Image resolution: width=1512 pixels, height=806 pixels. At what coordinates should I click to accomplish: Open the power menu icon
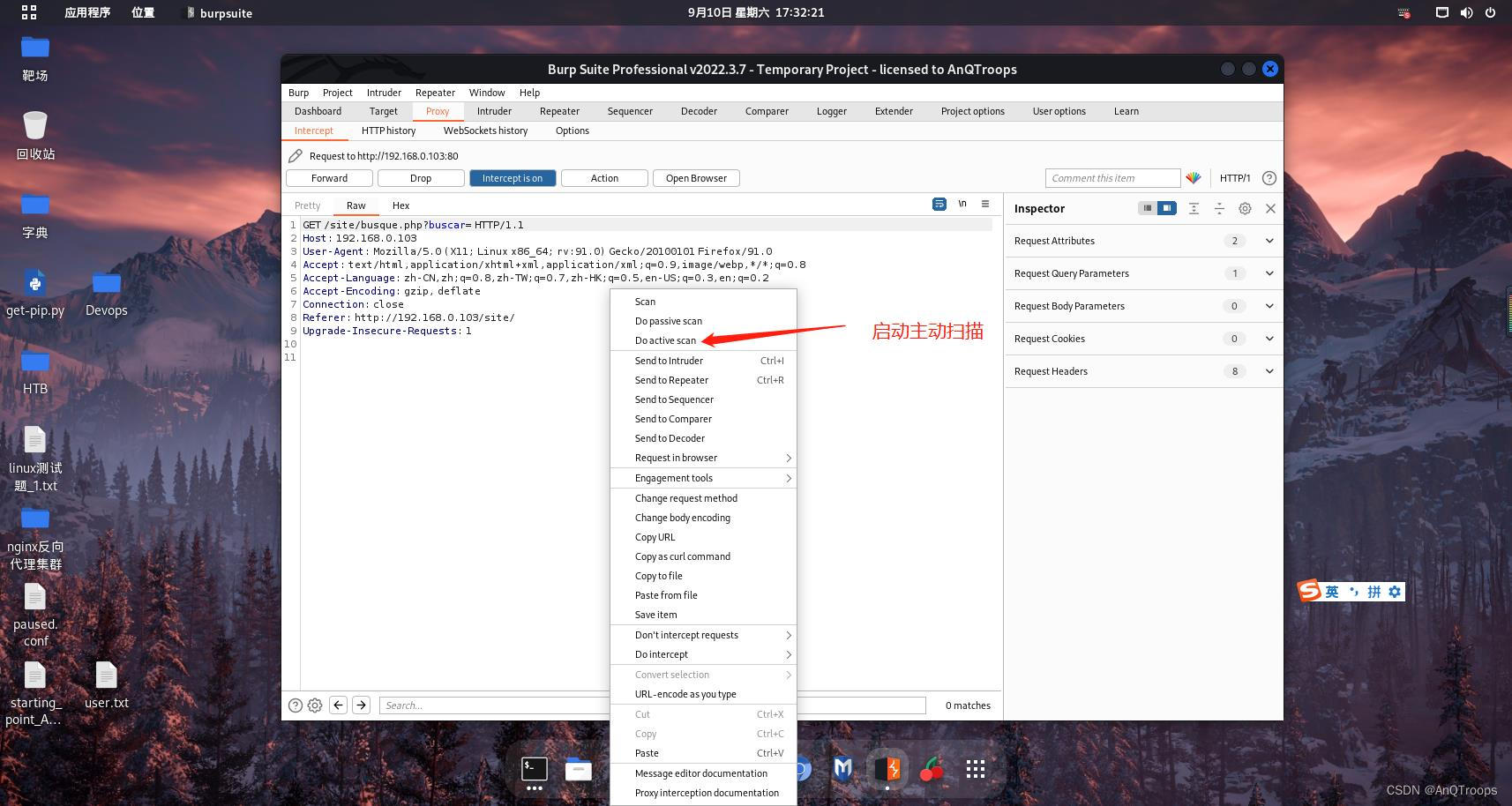click(1490, 12)
